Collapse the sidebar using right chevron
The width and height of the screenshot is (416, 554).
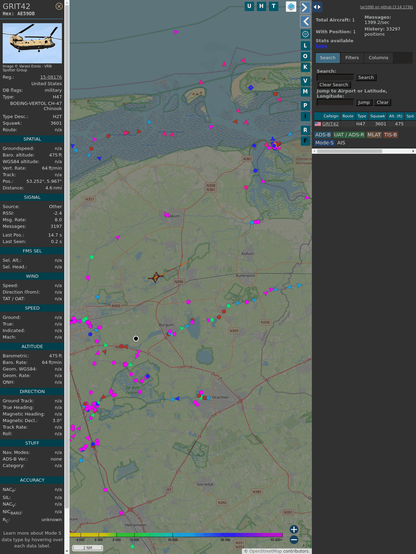[305, 7]
